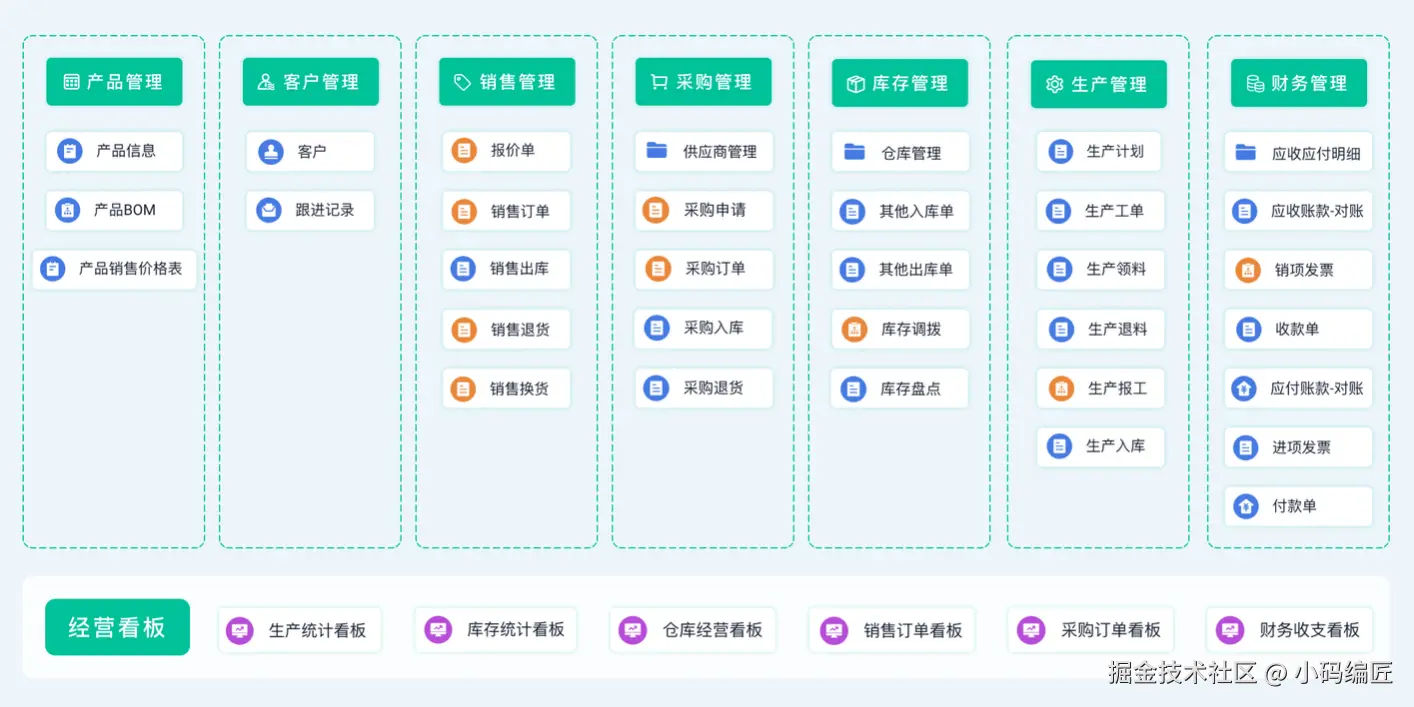Select the 应收账款-对账 entry
Viewport: 1414px width, 707px height.
[x=1298, y=211]
